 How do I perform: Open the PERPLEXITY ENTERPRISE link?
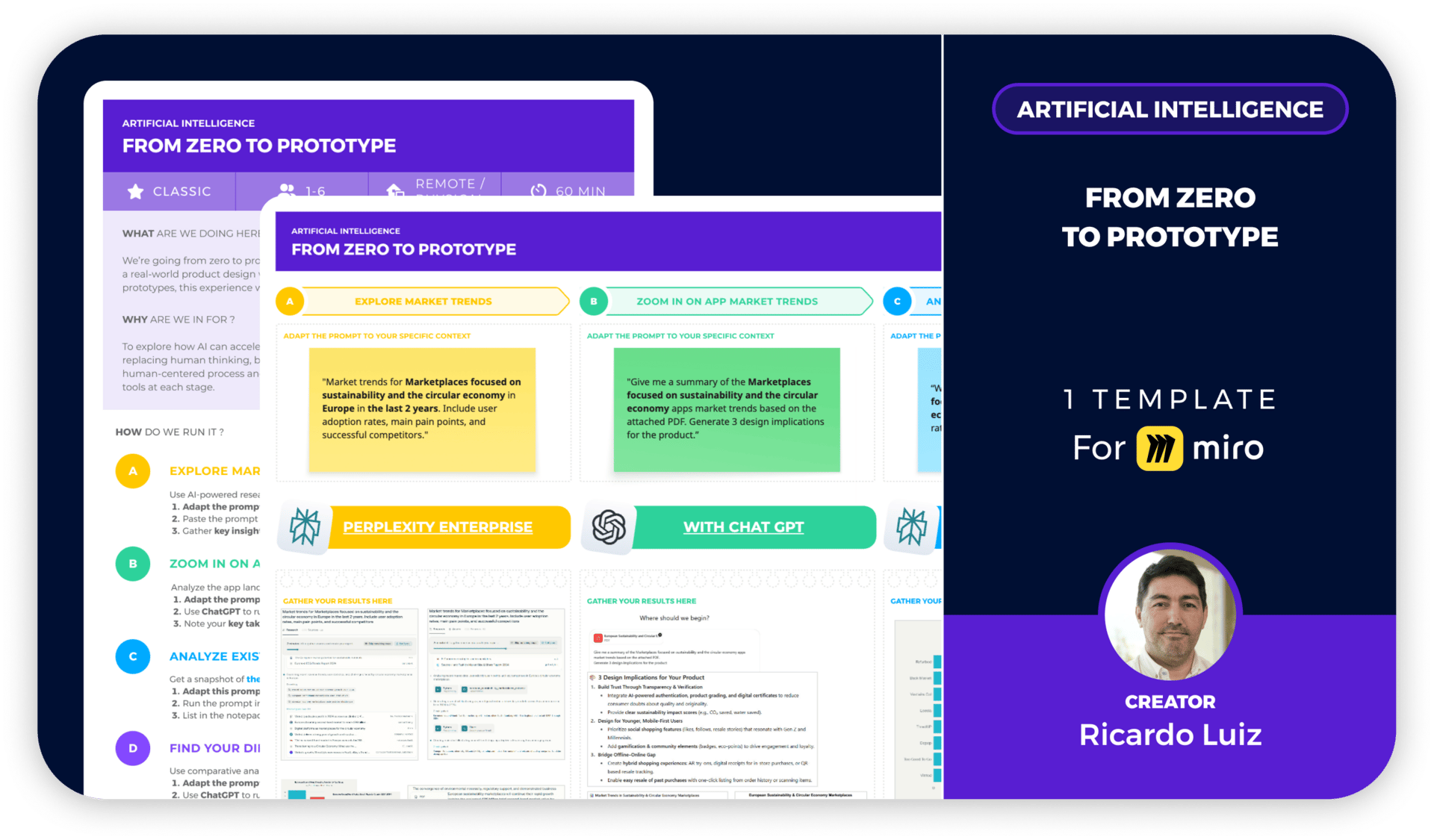[x=438, y=527]
